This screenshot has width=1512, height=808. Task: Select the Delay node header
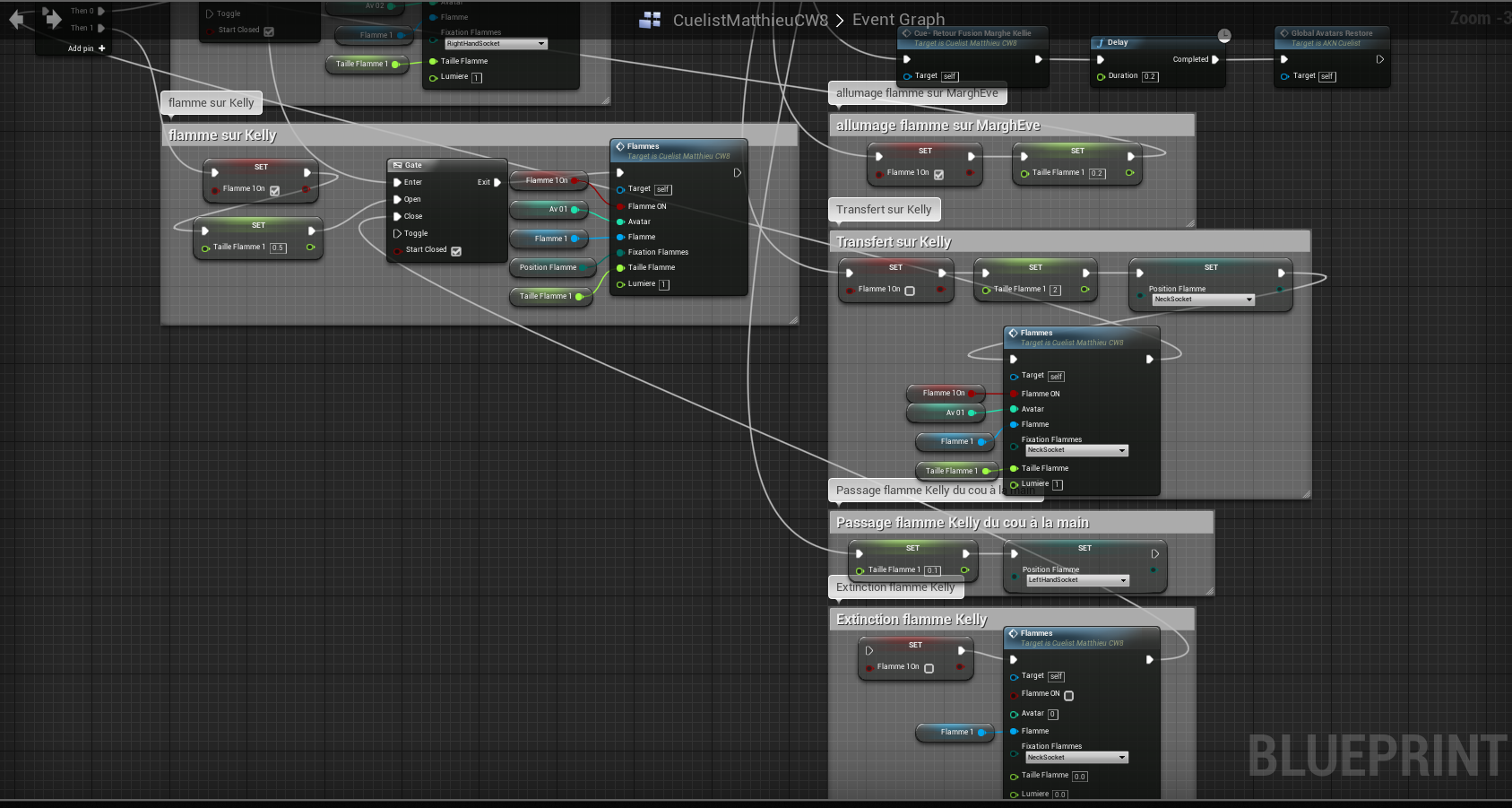click(x=1156, y=42)
